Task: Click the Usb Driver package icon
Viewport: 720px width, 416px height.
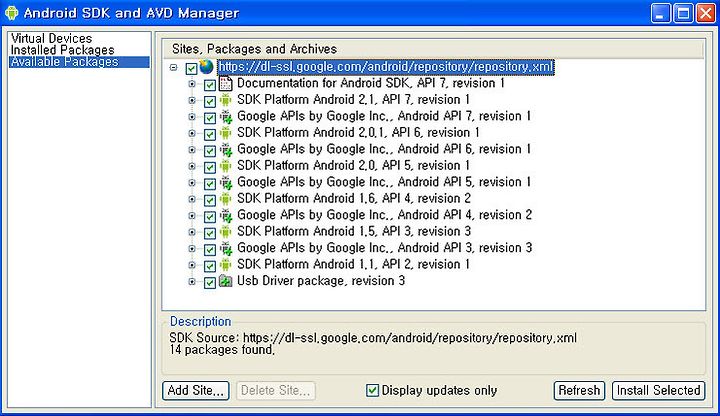Action: click(225, 281)
